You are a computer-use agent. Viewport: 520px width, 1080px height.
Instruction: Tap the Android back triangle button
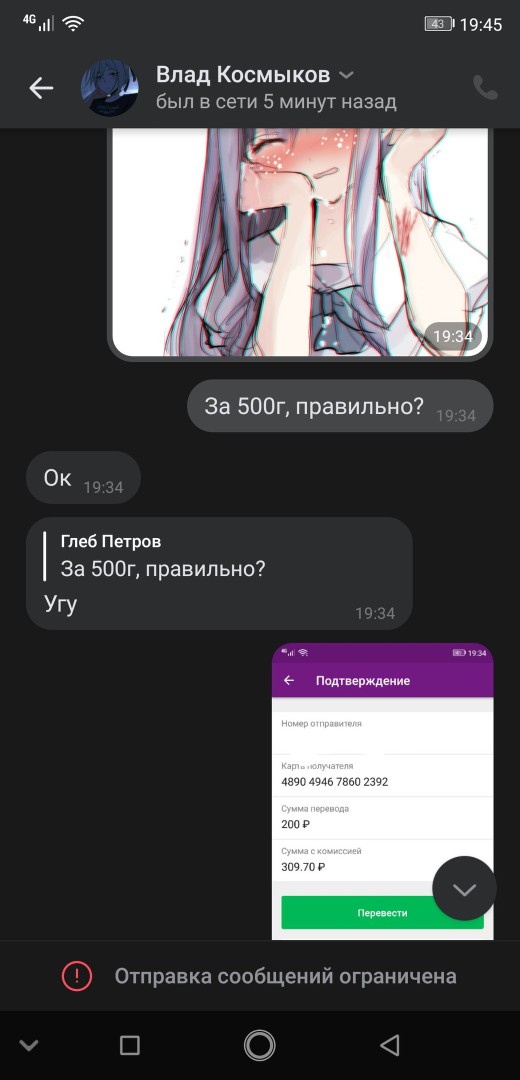[x=390, y=1046]
